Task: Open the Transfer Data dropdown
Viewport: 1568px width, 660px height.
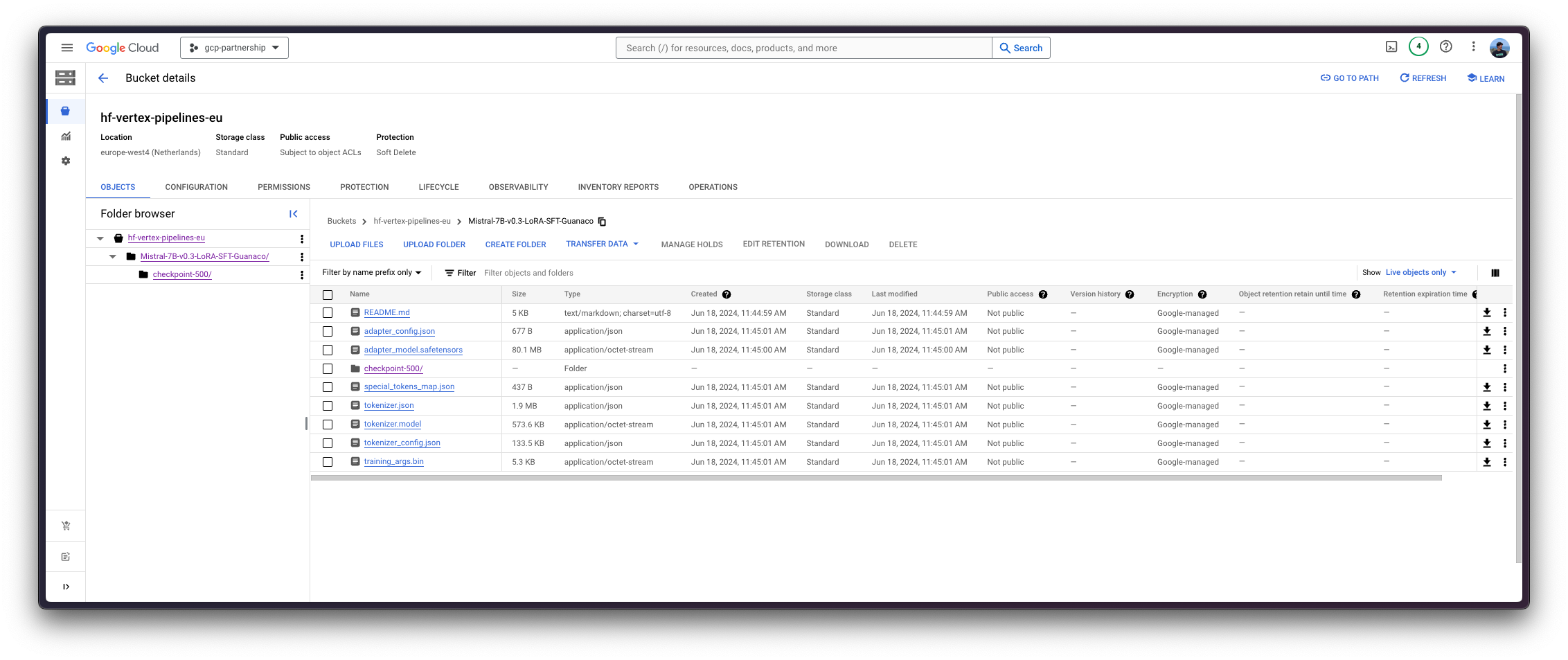Action: click(x=602, y=244)
